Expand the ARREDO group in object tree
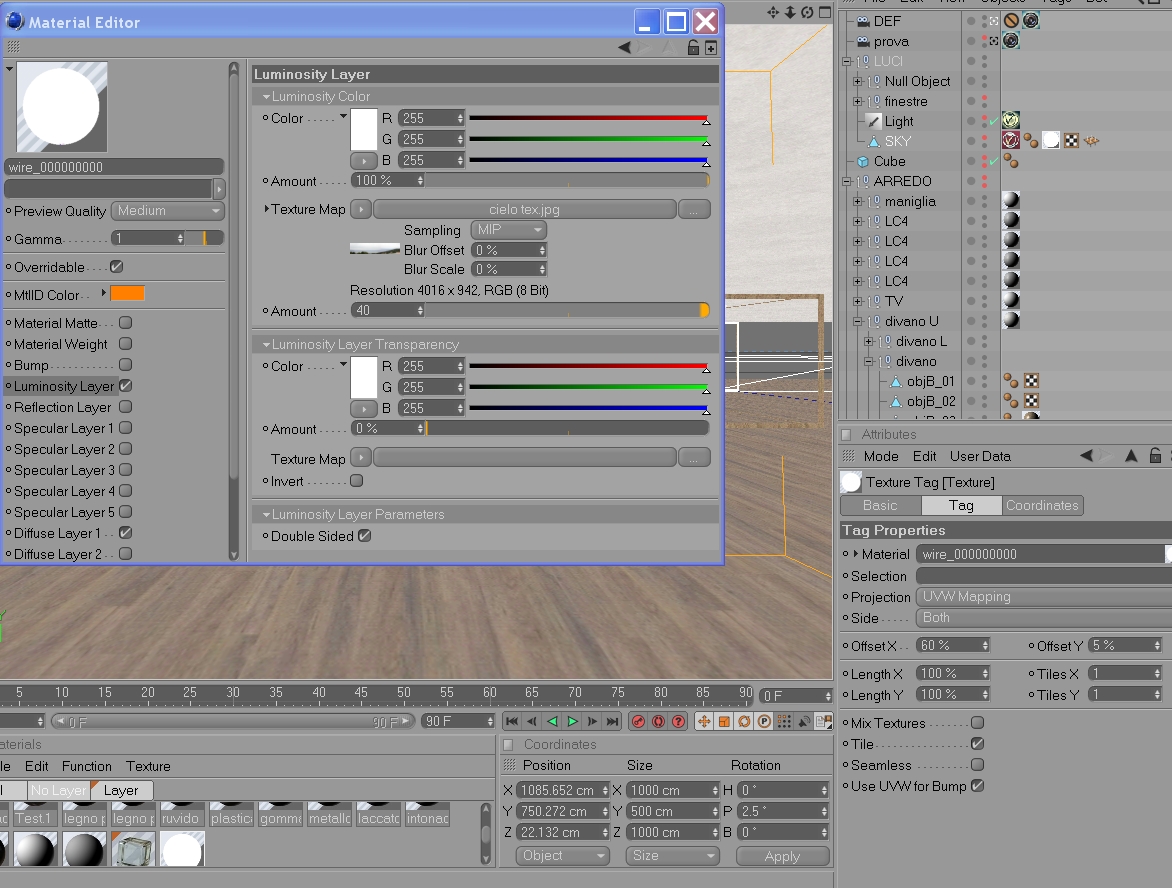 847,181
